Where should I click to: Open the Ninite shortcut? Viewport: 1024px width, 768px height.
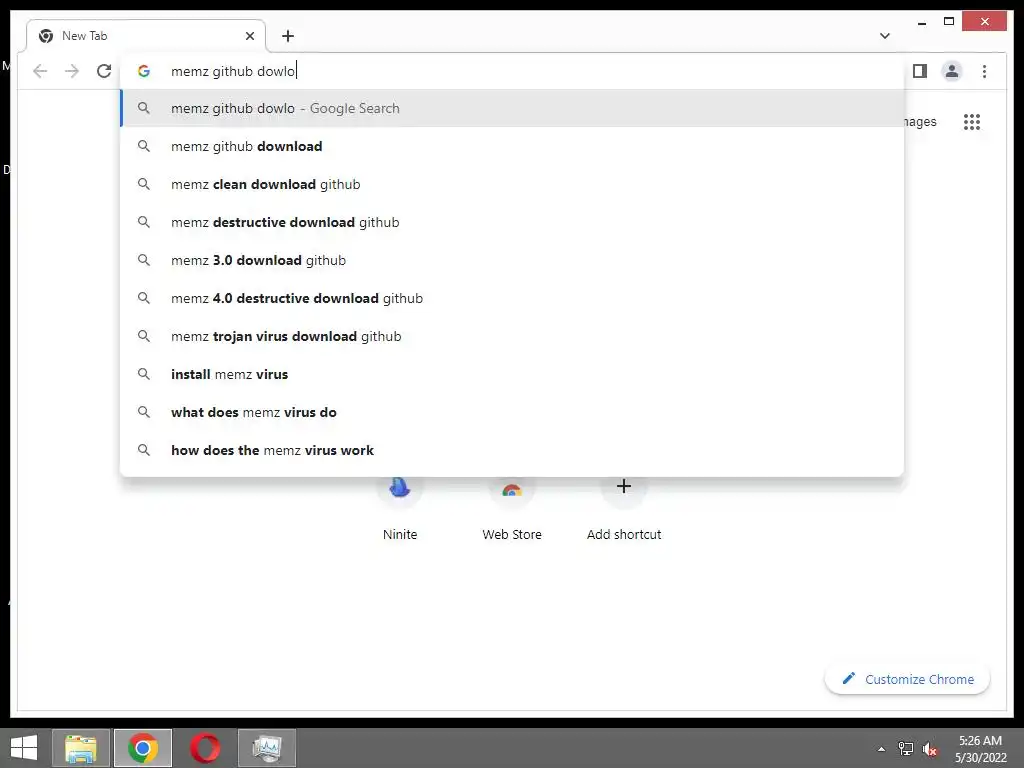pos(400,509)
